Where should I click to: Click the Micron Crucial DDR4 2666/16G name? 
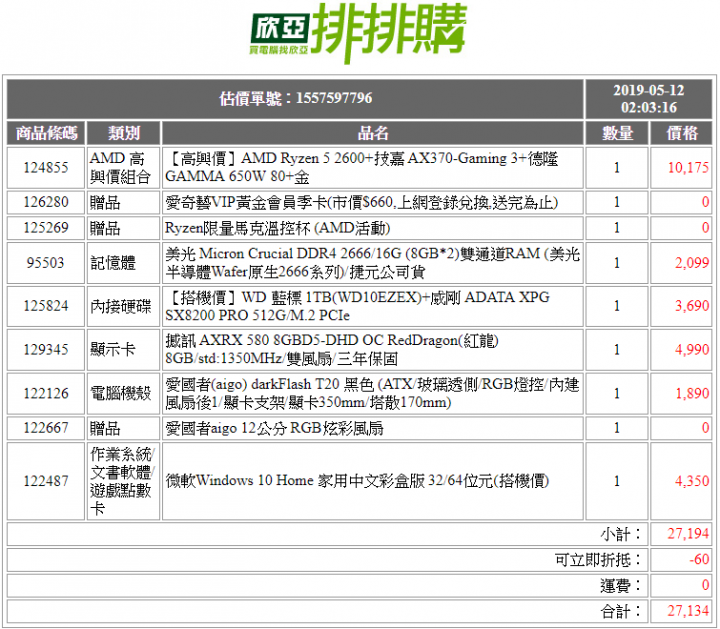click(x=372, y=263)
